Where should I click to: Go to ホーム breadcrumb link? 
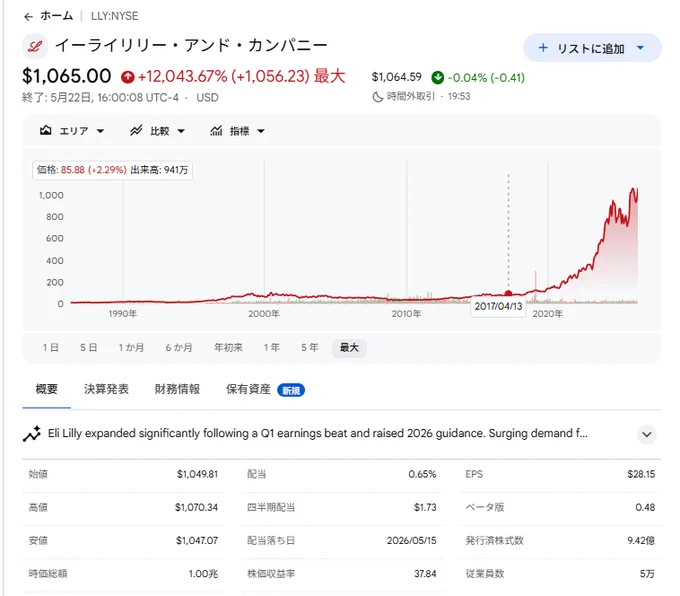coord(57,16)
